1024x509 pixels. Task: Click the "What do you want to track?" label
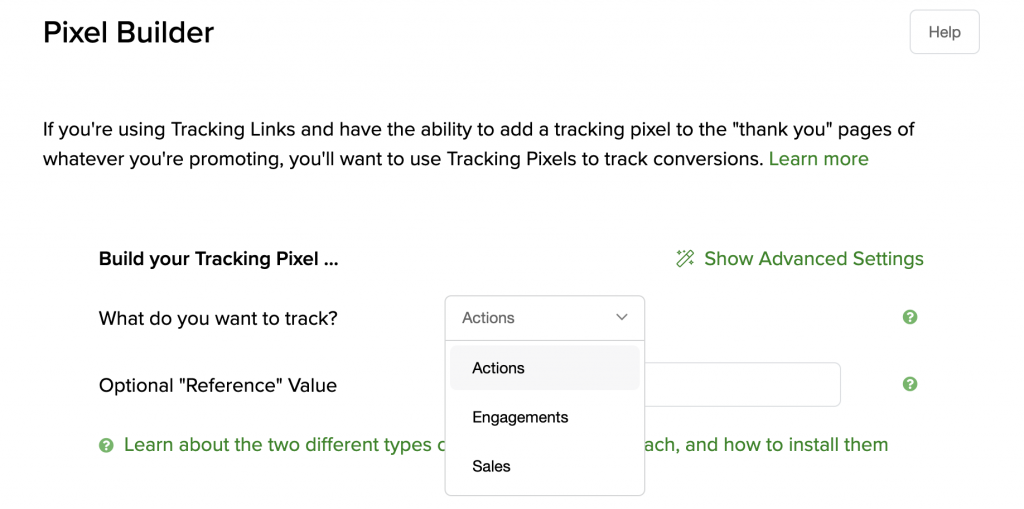[218, 318]
